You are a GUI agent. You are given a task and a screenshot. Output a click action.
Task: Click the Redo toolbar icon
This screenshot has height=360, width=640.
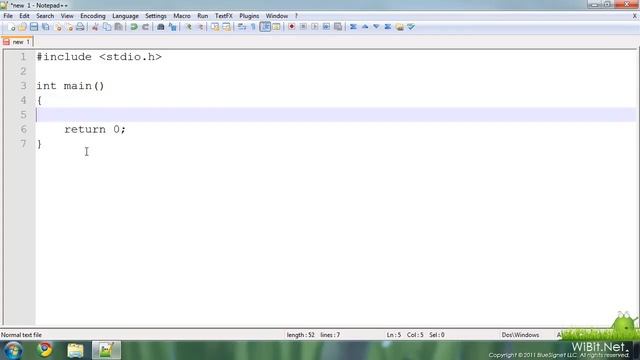145,27
